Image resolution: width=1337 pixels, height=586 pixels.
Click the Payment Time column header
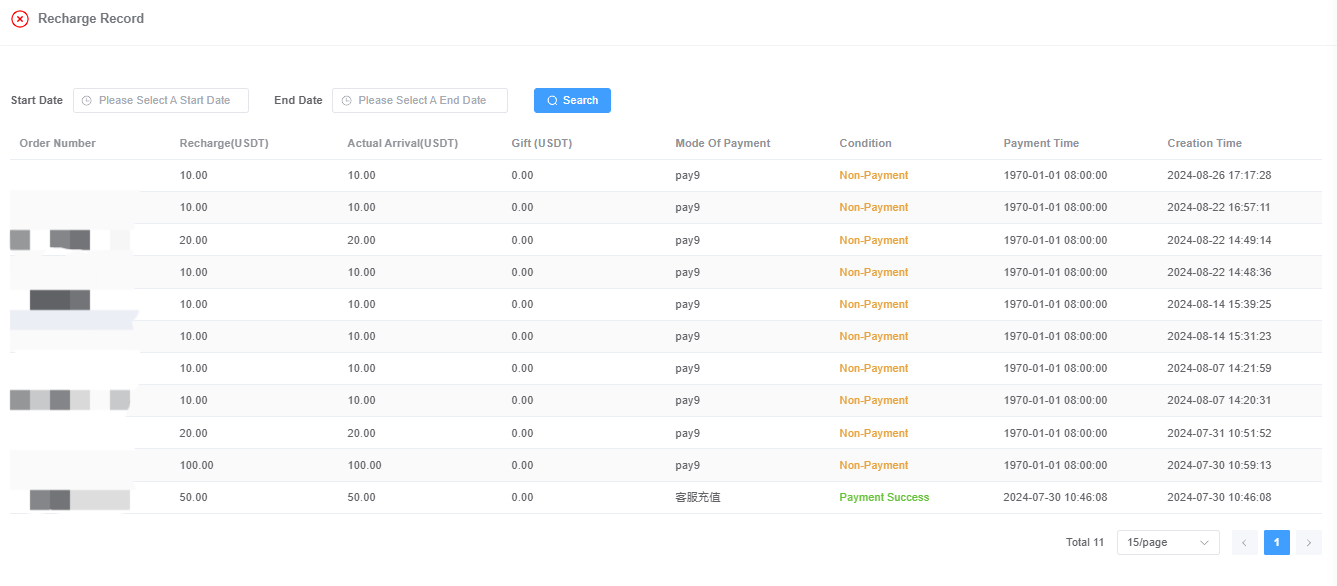pyautogui.click(x=1041, y=143)
